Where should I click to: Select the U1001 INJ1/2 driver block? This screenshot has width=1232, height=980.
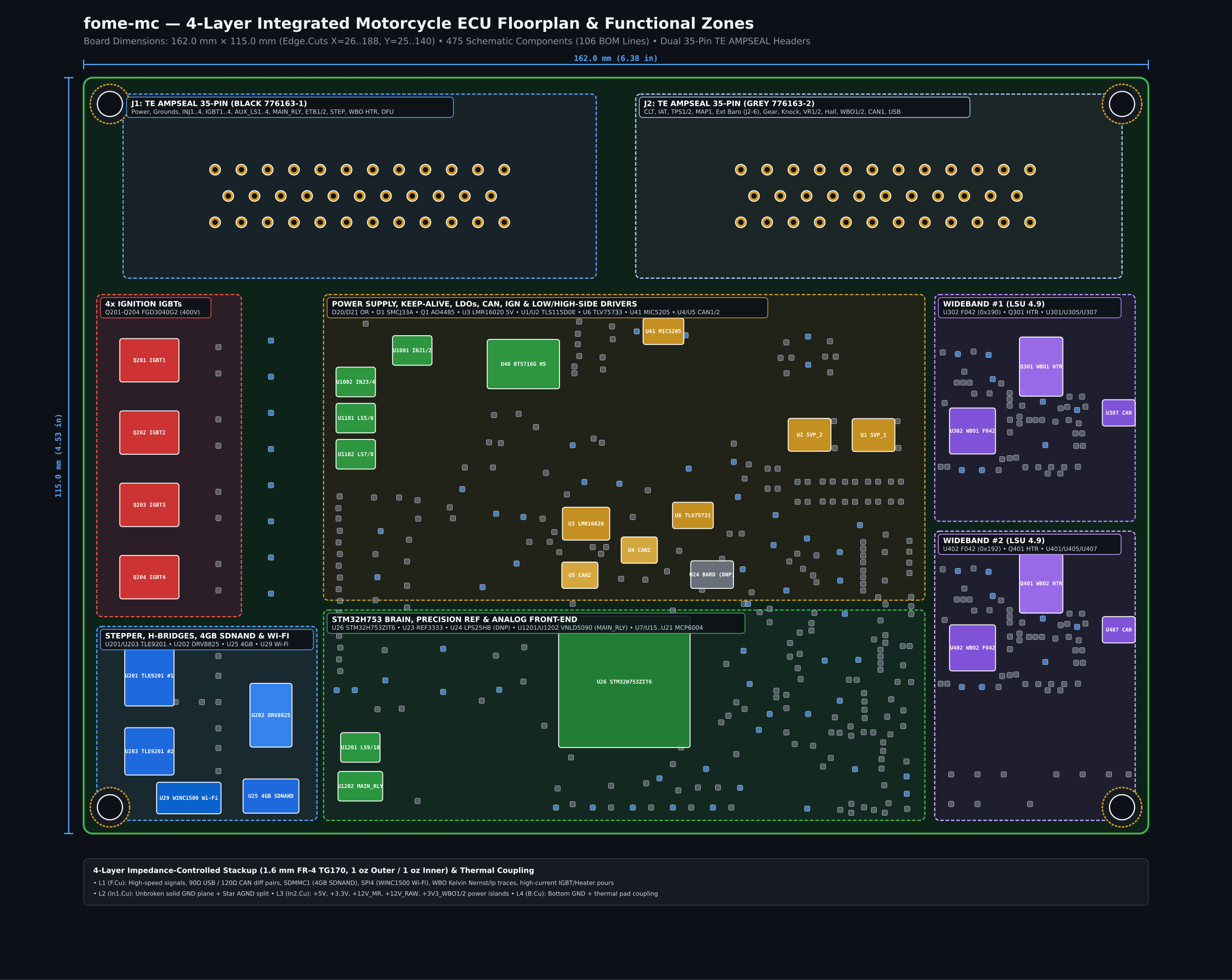412,350
